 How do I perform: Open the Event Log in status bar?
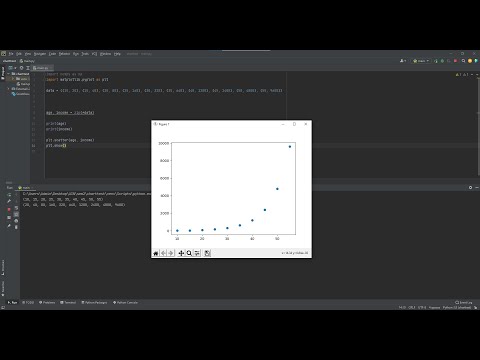pyautogui.click(x=464, y=302)
